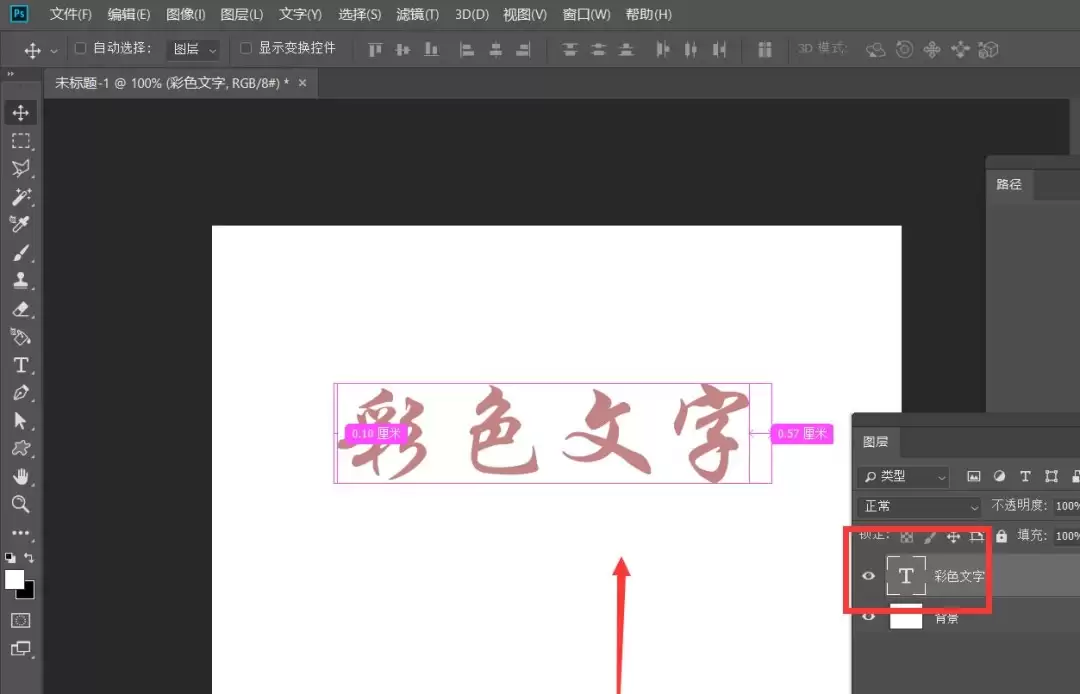Screen dimensions: 1080x694
Task: Open the 正常 blend mode dropdown
Action: pyautogui.click(x=919, y=507)
